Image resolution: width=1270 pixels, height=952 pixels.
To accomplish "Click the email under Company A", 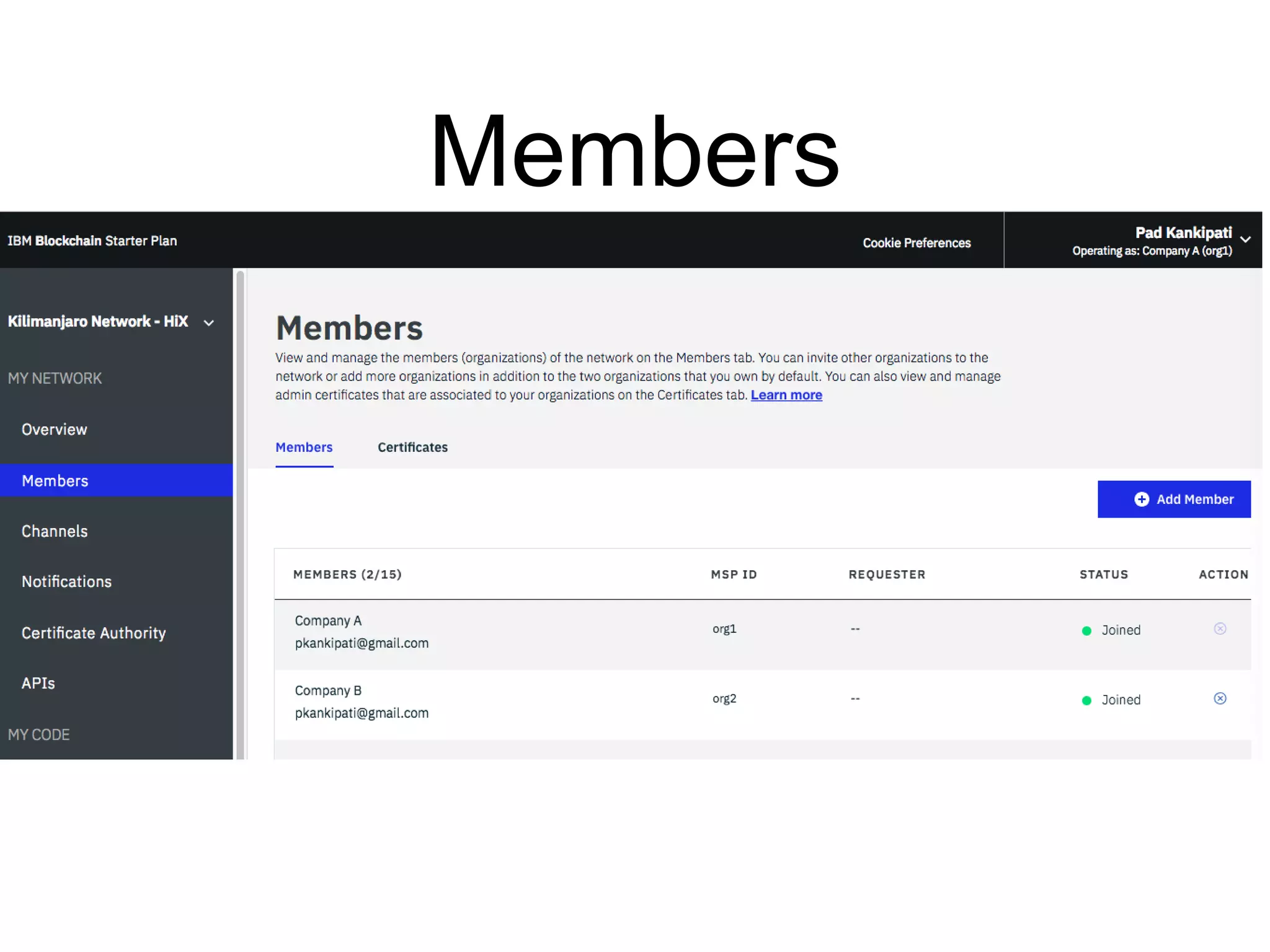I will click(362, 643).
